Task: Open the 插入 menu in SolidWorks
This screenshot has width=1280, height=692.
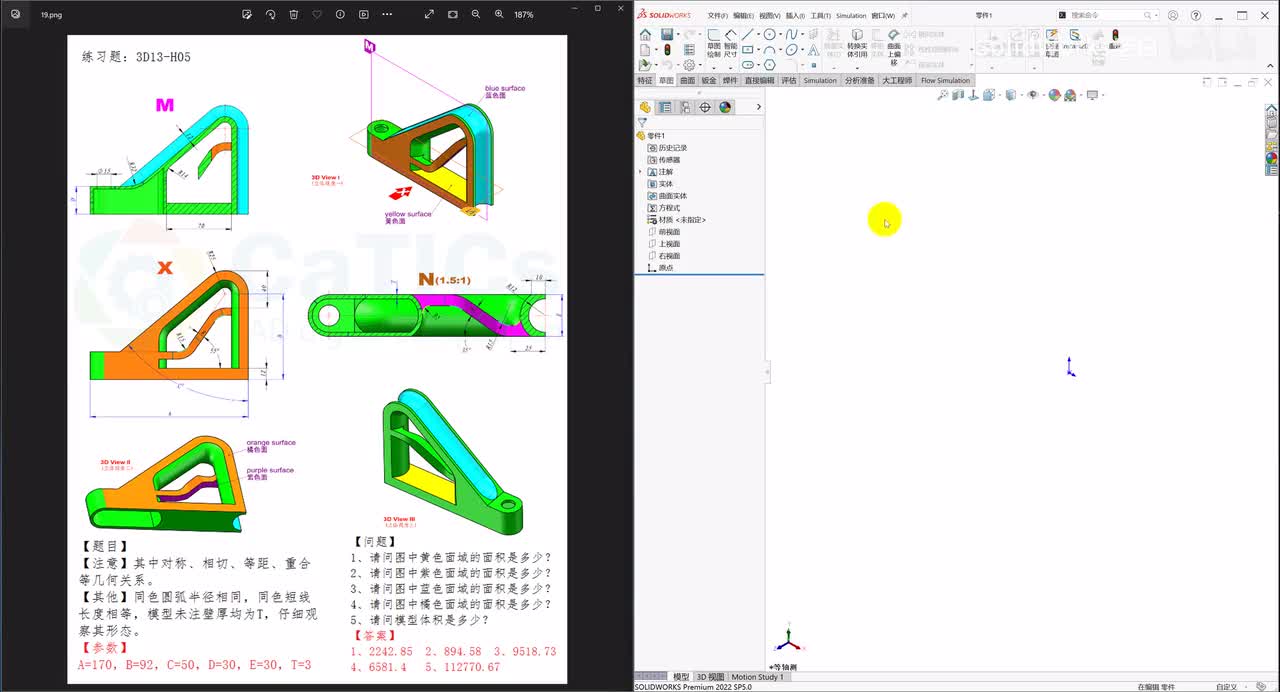Action: point(795,16)
